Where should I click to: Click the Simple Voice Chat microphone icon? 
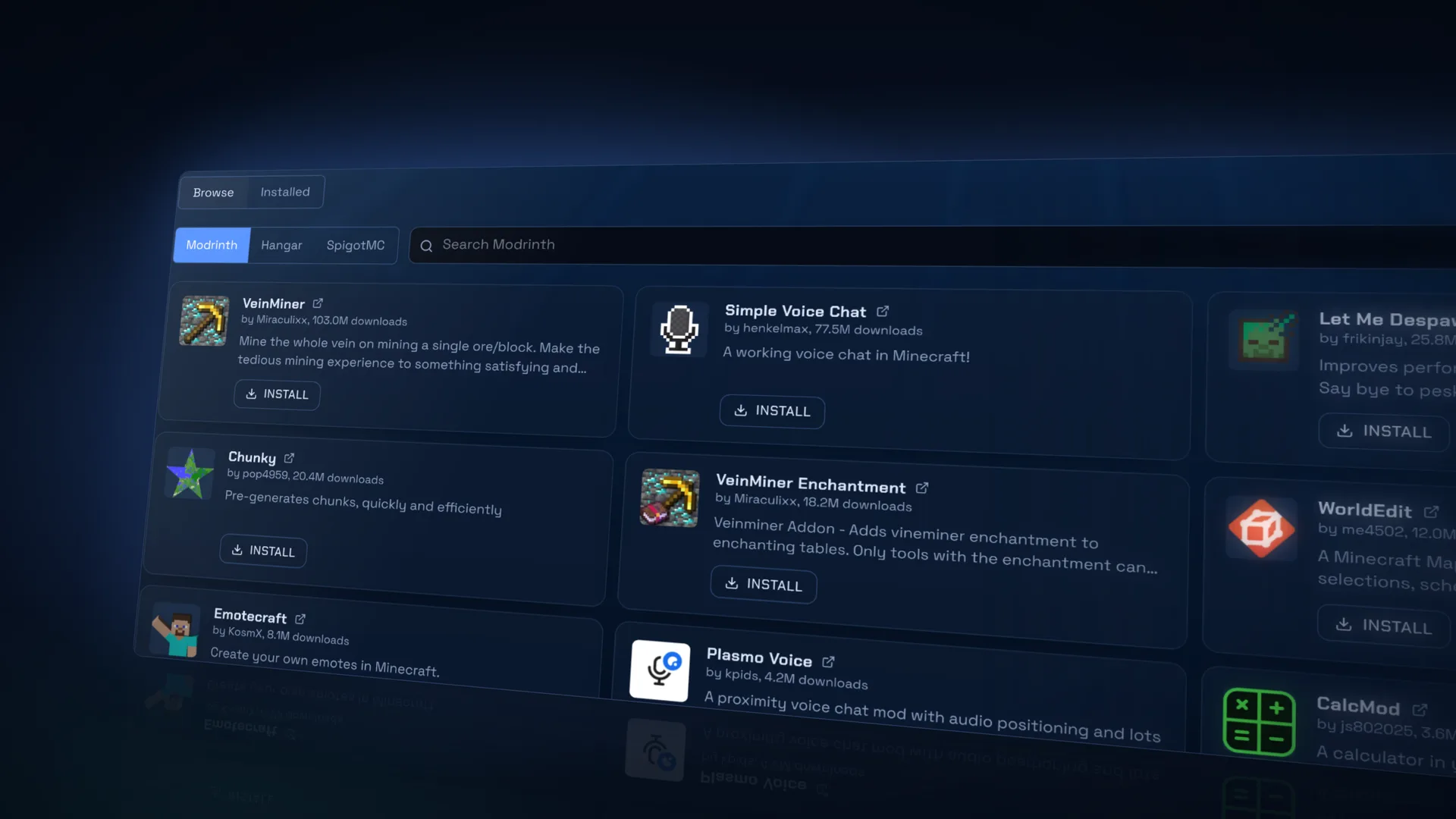(679, 329)
